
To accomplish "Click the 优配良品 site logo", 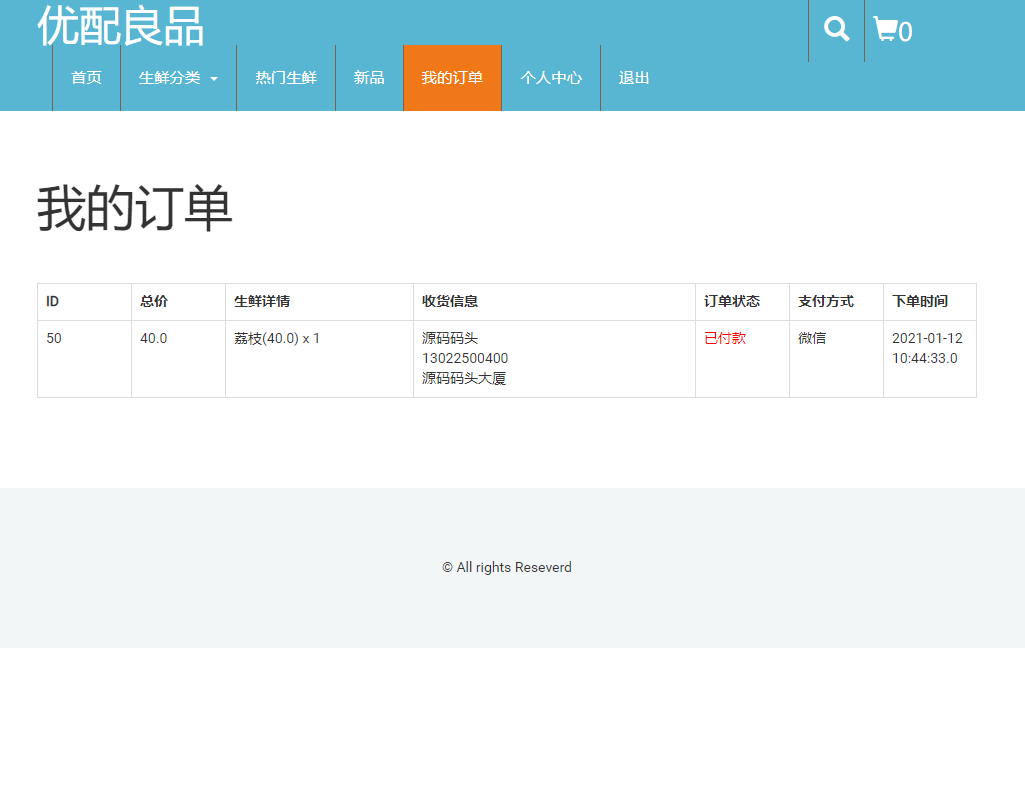I will (120, 29).
